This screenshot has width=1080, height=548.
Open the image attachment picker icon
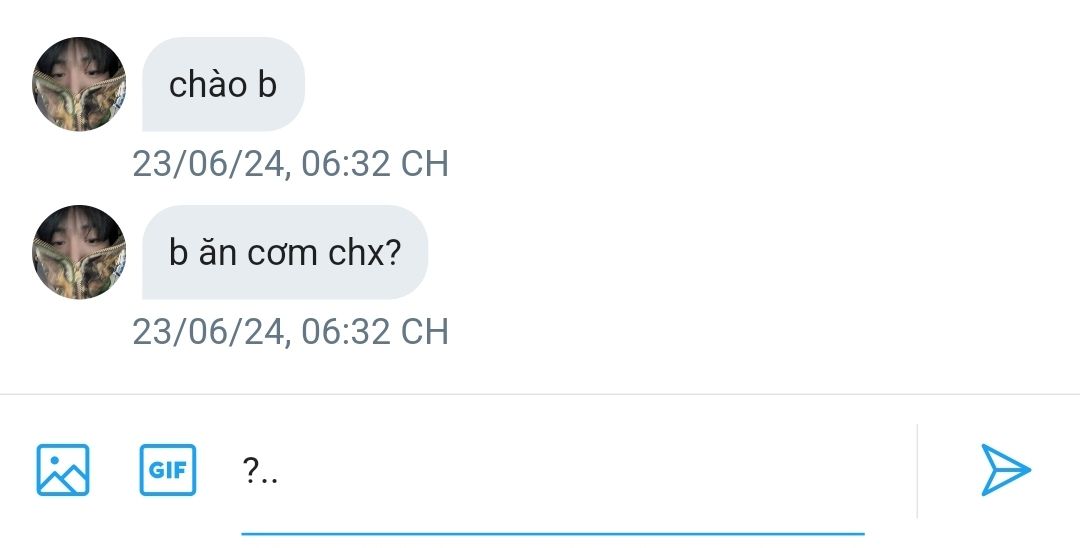pos(63,470)
